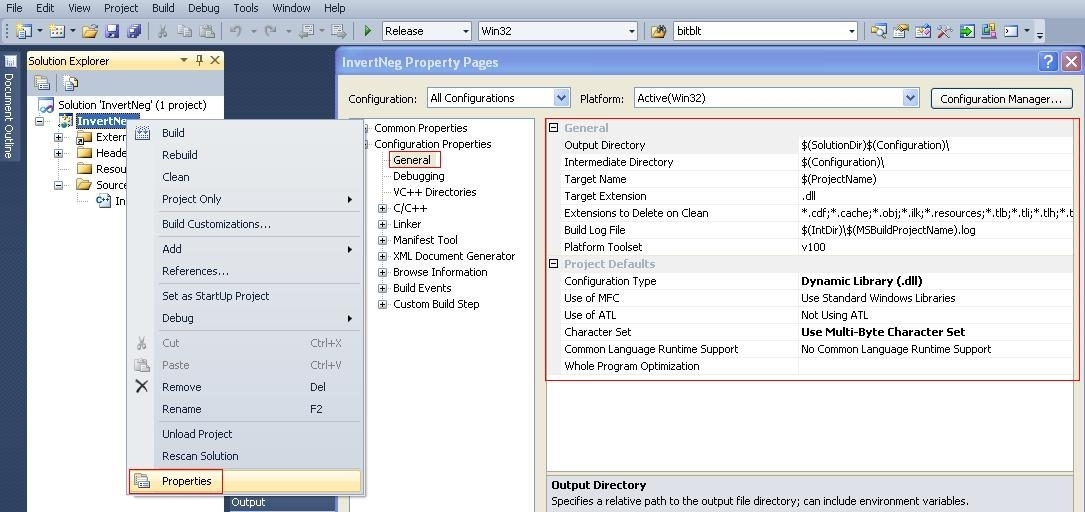This screenshot has width=1085, height=512.
Task: Expand the Build Events node
Action: pyautogui.click(x=382, y=288)
